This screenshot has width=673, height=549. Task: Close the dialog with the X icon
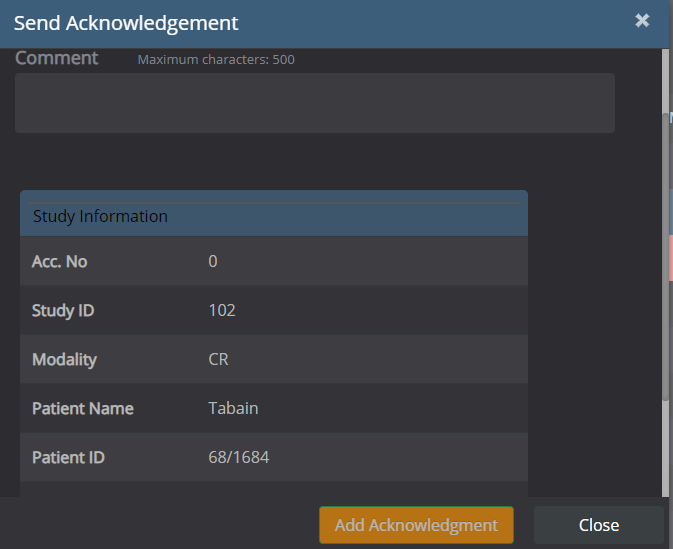point(642,21)
